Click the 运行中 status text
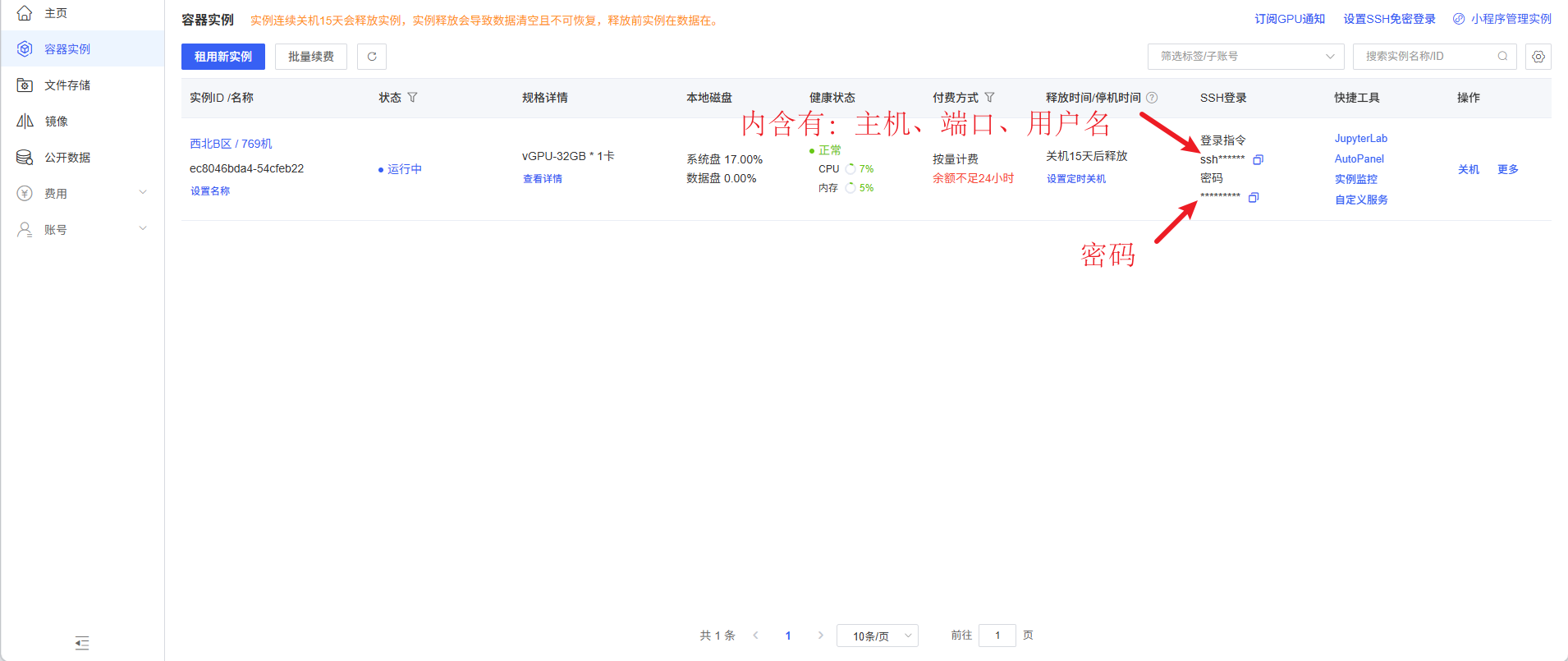Viewport: 1568px width, 661px height. coord(405,169)
